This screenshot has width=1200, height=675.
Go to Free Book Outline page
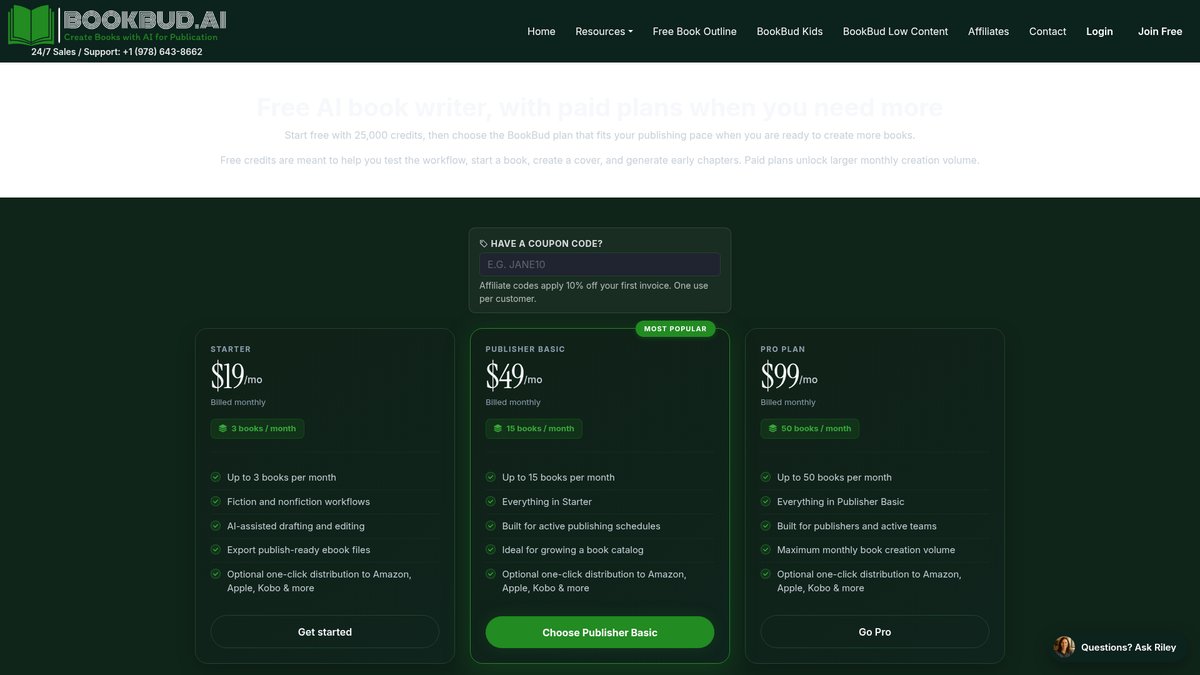click(x=694, y=31)
